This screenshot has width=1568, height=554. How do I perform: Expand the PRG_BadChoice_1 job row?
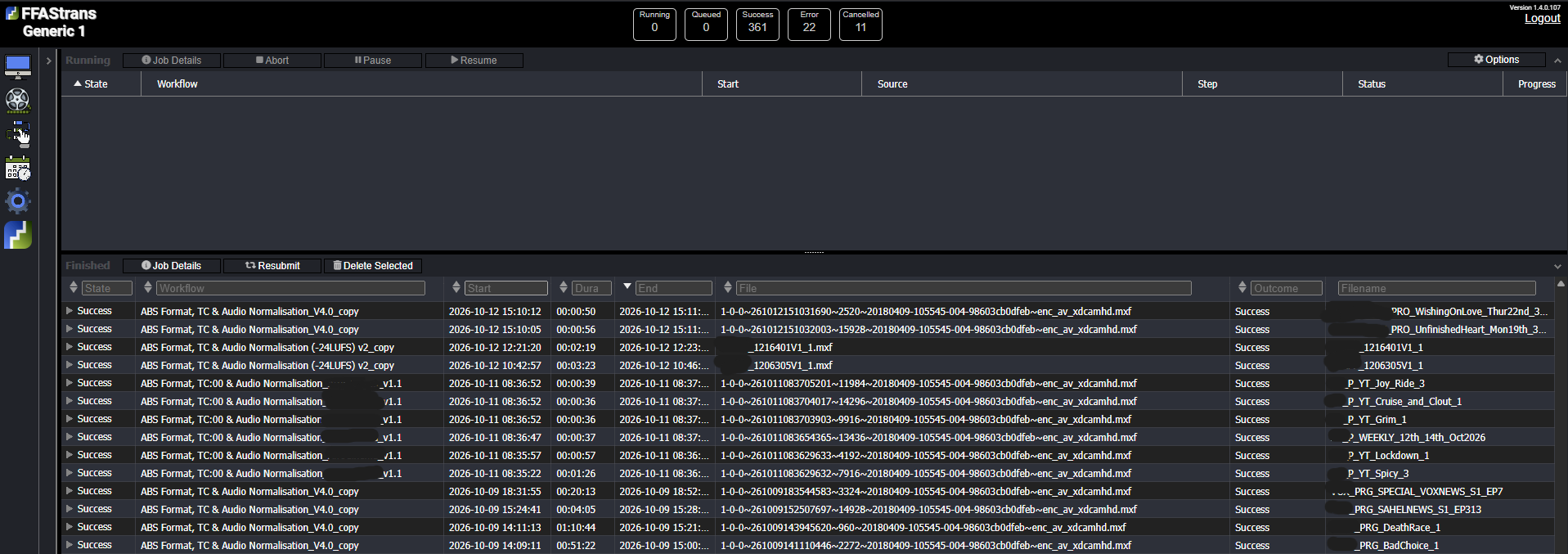tap(70, 545)
